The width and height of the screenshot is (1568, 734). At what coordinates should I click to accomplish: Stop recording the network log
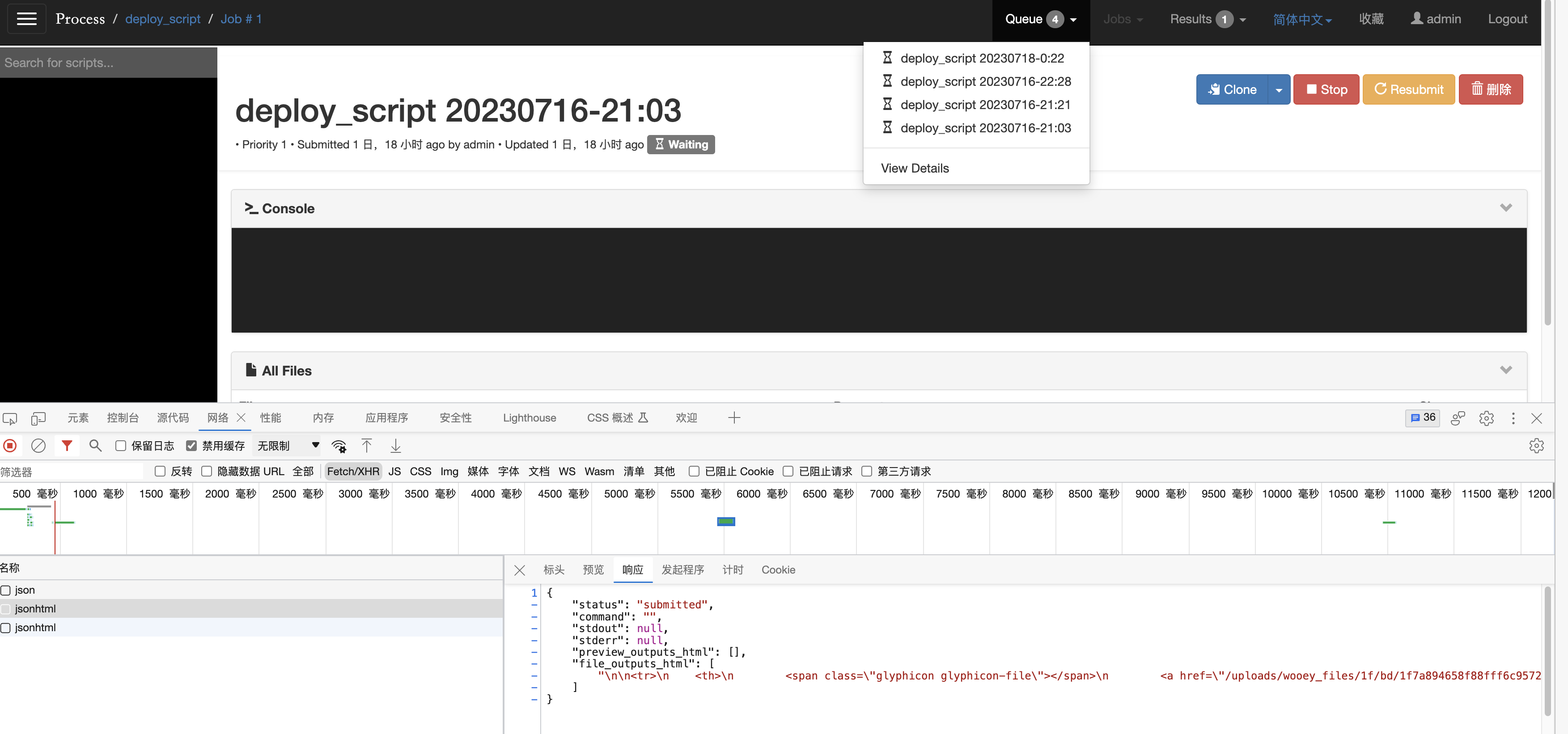(10, 446)
